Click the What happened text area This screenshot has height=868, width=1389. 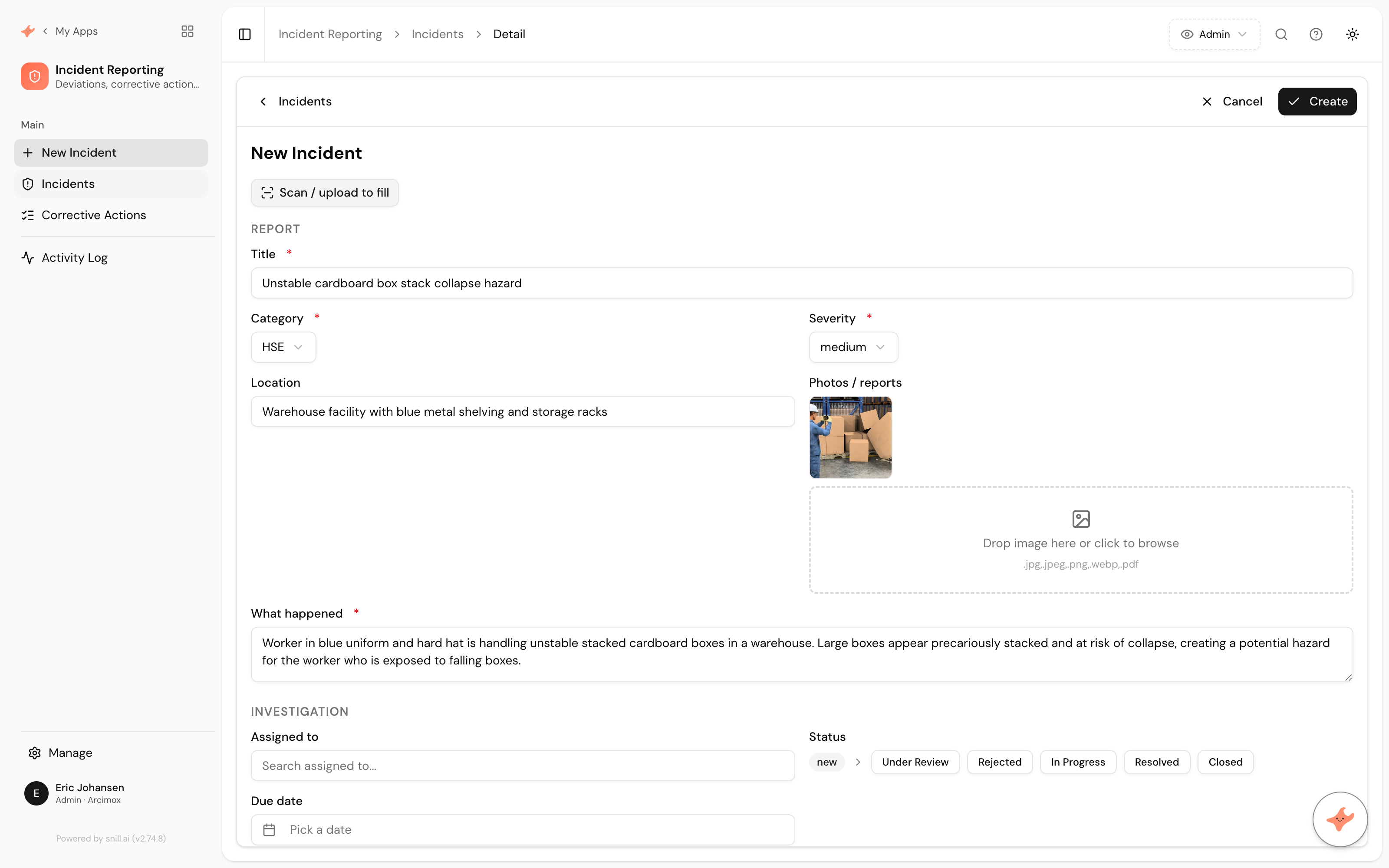[x=802, y=654]
